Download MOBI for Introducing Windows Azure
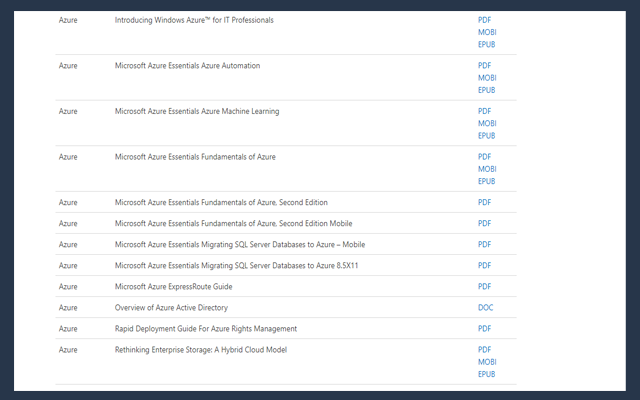The width and height of the screenshot is (640, 400). point(487,32)
